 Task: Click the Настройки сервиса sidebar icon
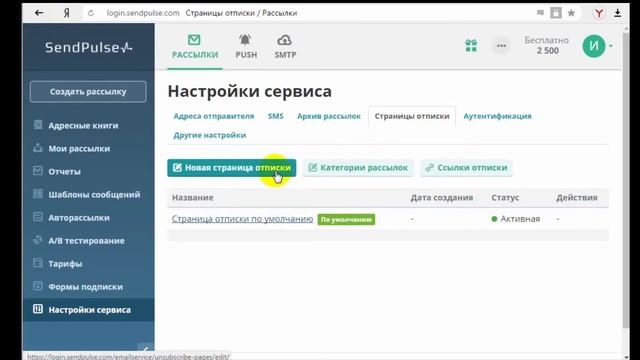38,309
